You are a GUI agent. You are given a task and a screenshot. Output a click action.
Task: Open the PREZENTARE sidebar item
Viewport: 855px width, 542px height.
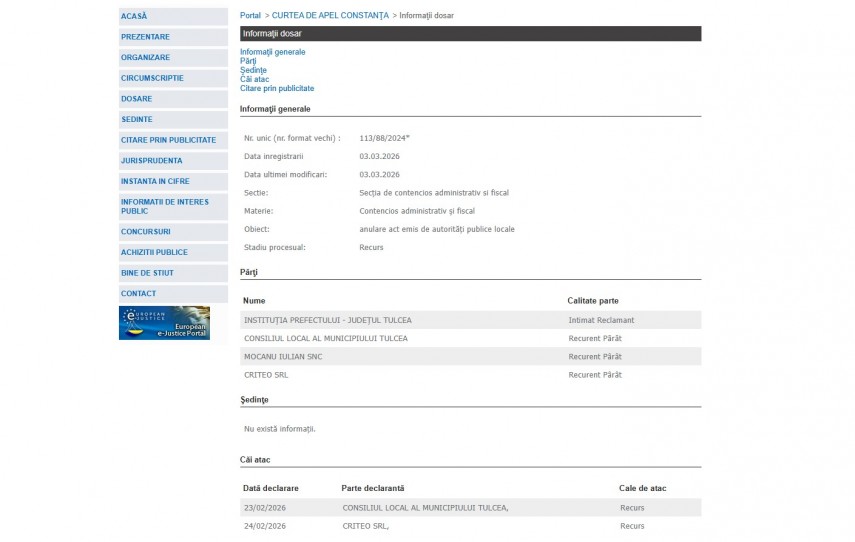145,37
